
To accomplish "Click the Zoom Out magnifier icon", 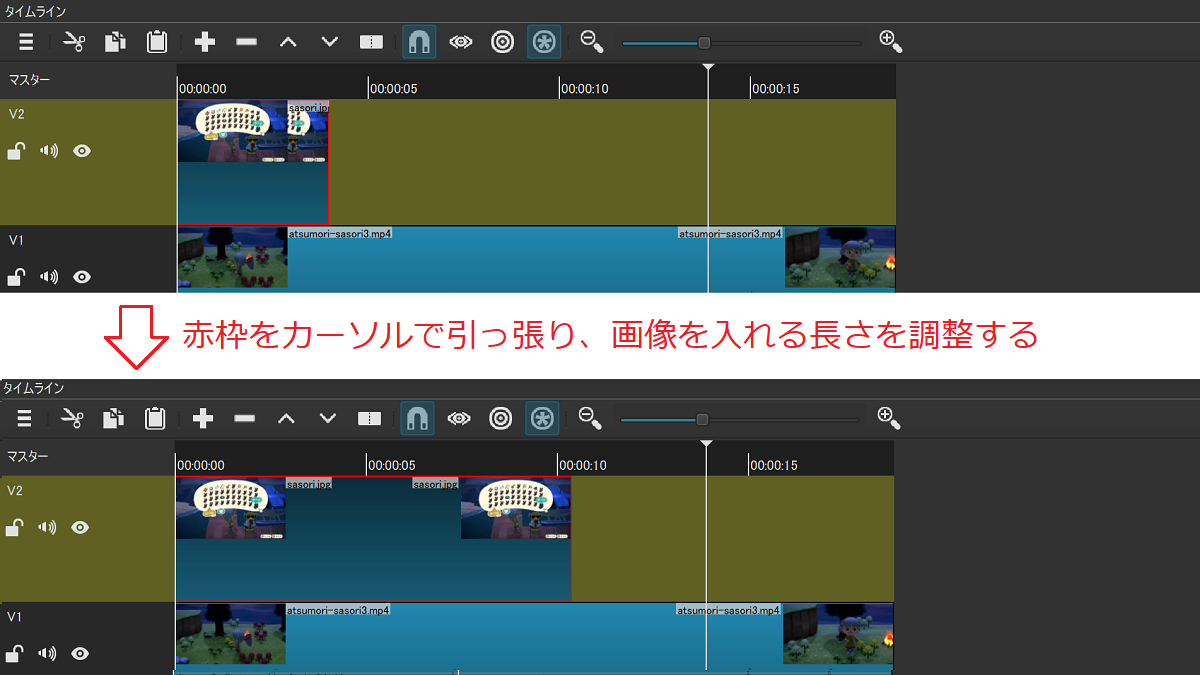I will tap(590, 41).
